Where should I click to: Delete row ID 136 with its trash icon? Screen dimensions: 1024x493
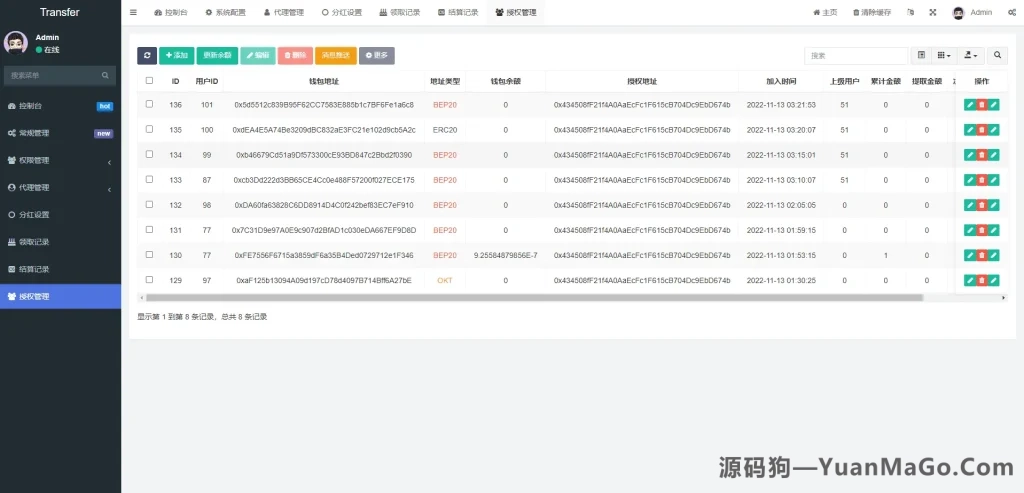[x=982, y=104]
